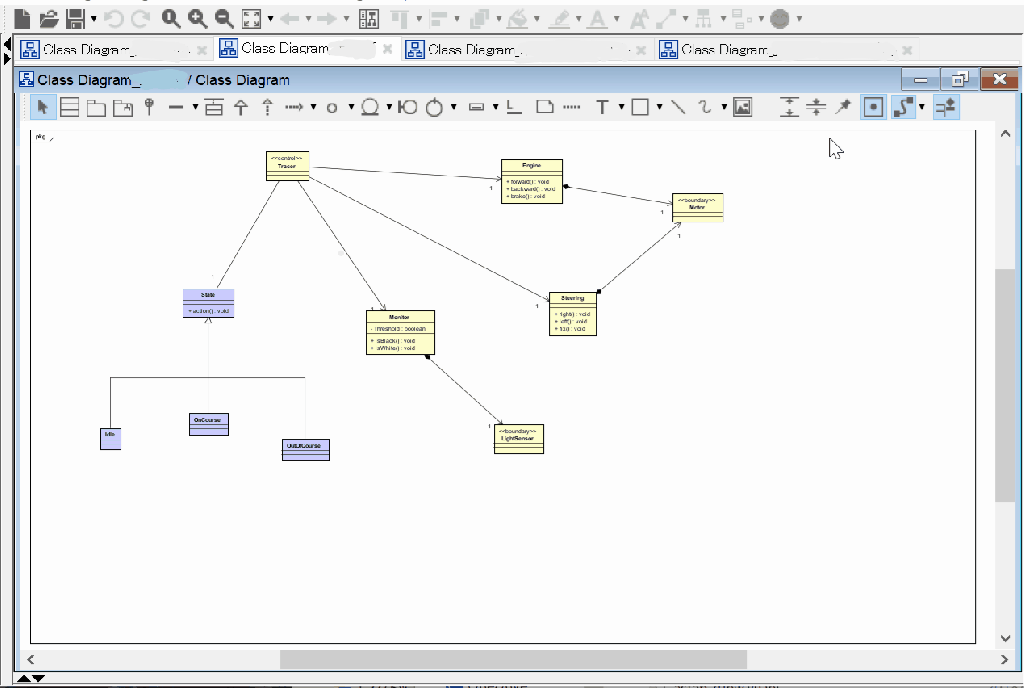Select the Generalization arrow tool

241,108
